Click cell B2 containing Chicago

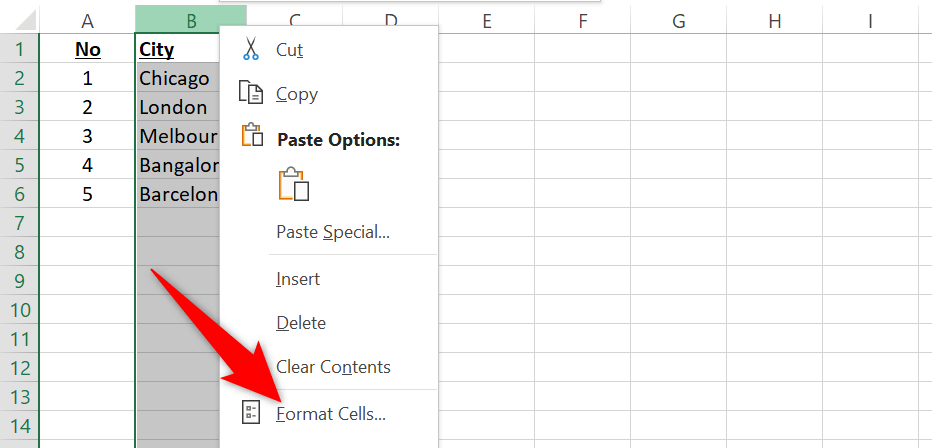[175, 78]
